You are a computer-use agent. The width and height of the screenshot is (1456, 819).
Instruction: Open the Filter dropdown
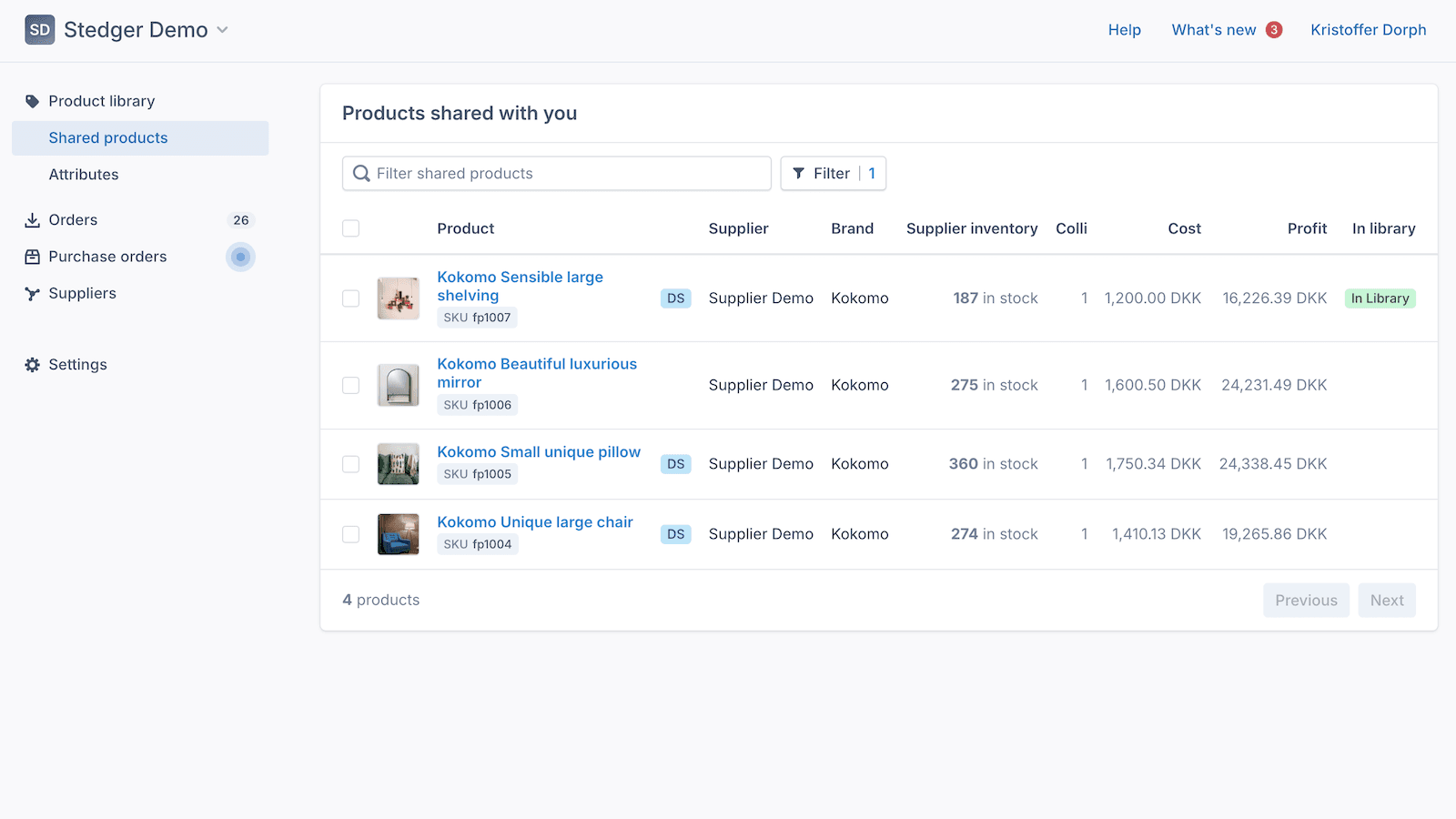[833, 174]
